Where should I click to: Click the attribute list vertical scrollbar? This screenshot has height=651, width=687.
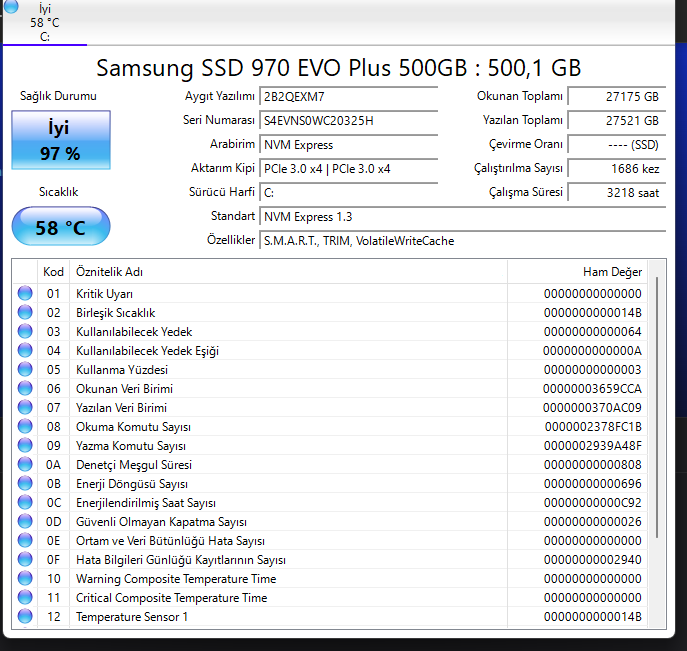pos(657,407)
